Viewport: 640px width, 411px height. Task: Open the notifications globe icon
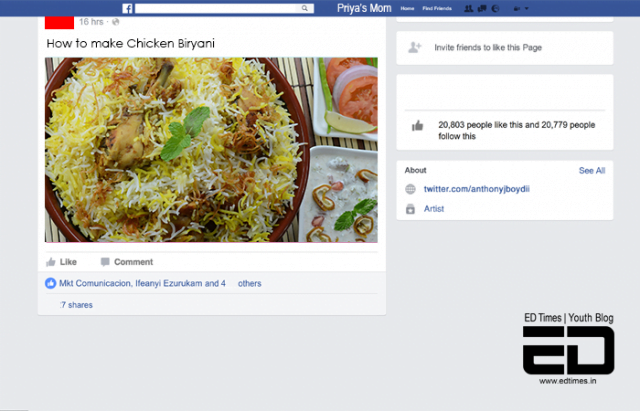coord(495,8)
